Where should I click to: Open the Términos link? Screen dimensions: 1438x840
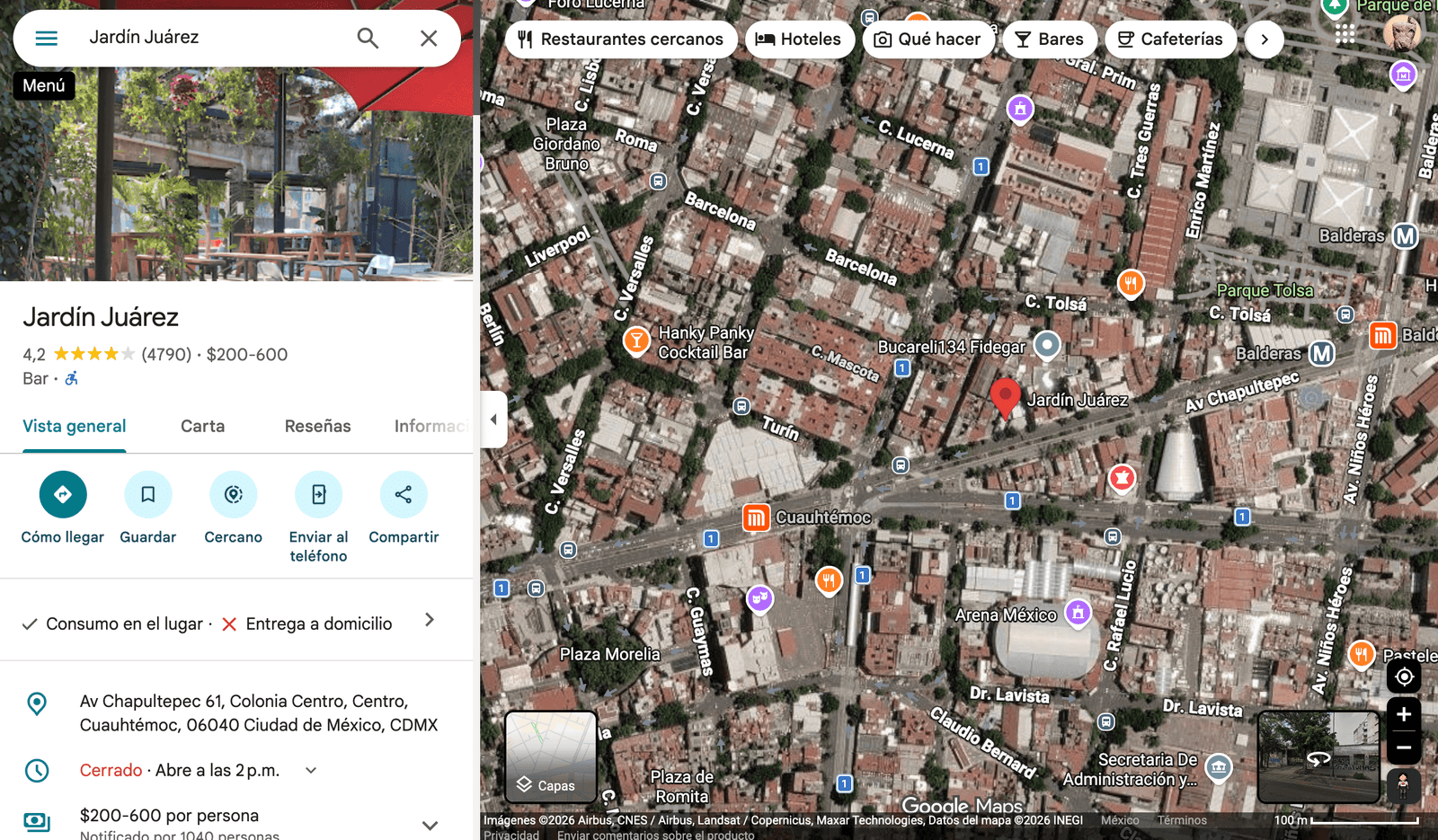pyautogui.click(x=1182, y=820)
